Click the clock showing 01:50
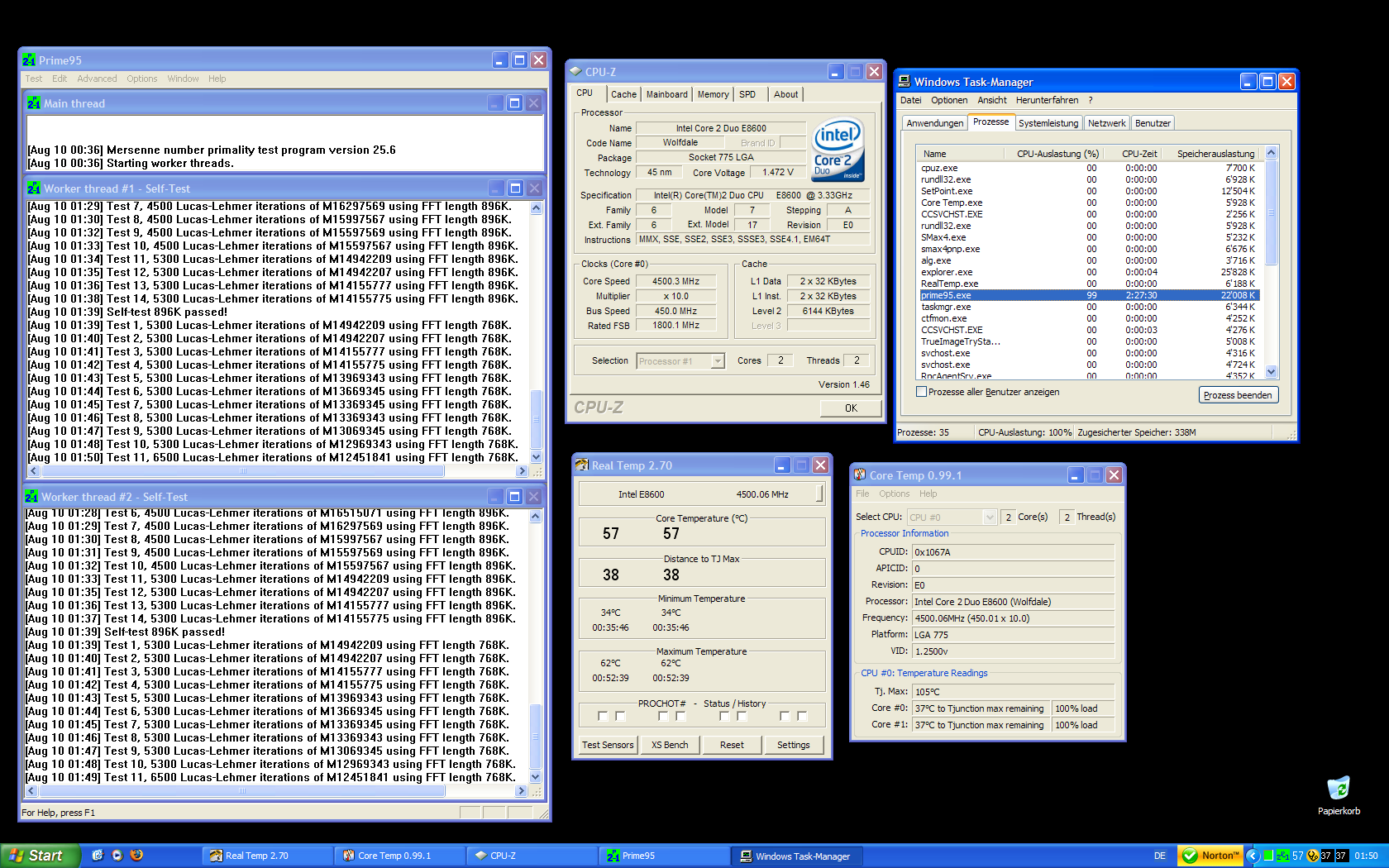Viewport: 1389px width, 868px height. pos(1367,856)
